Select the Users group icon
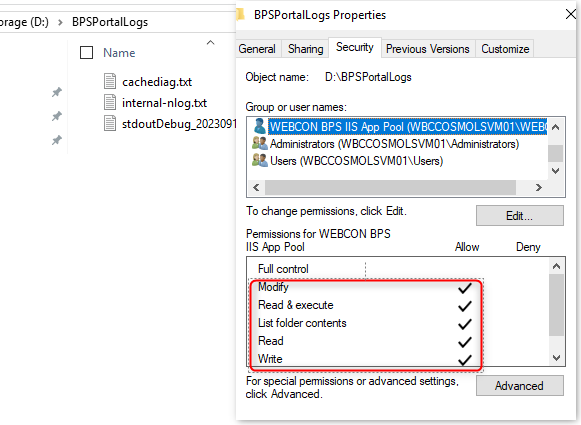Viewport: 581px width, 425px height. click(259, 160)
